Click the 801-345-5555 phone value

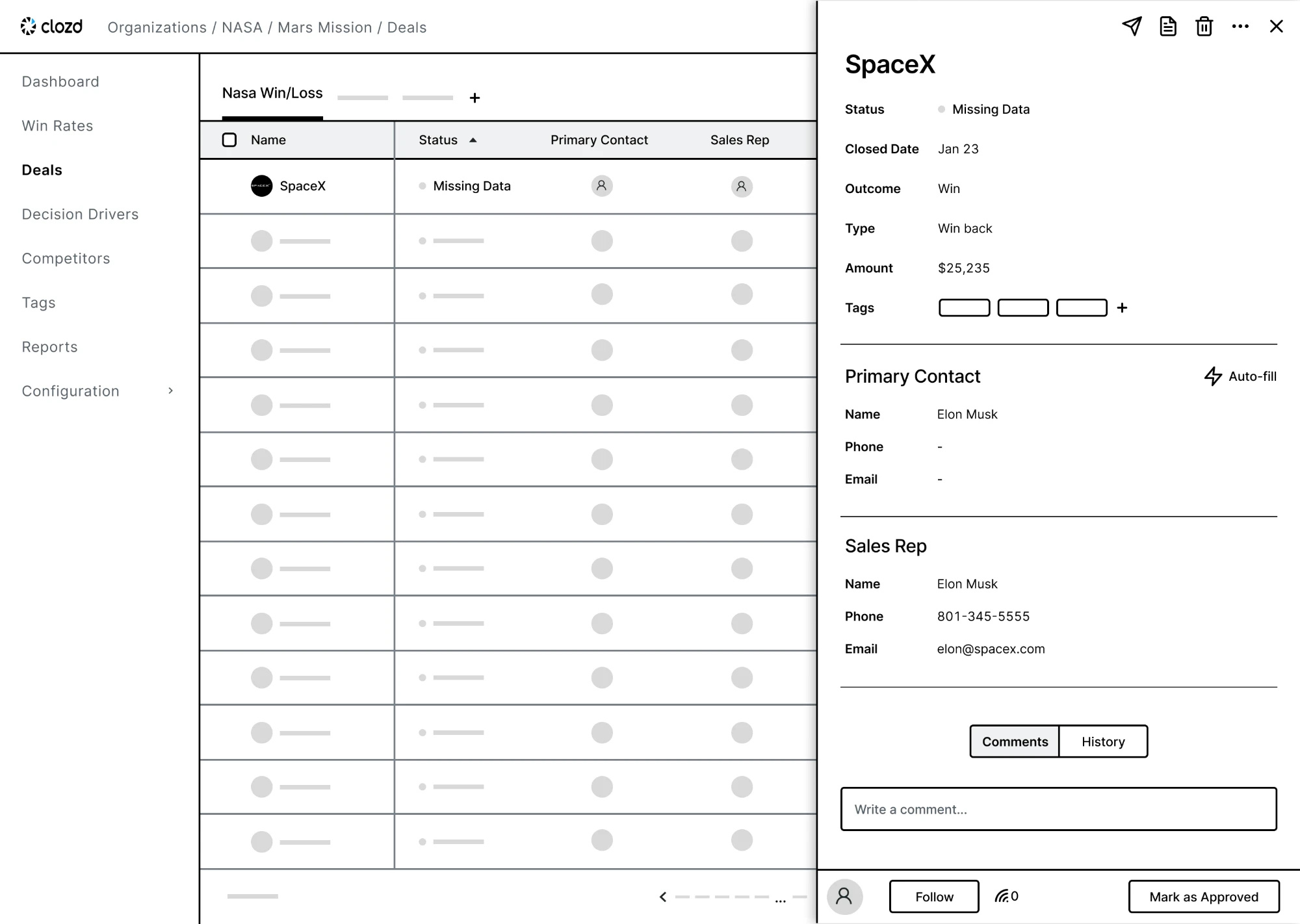983,616
